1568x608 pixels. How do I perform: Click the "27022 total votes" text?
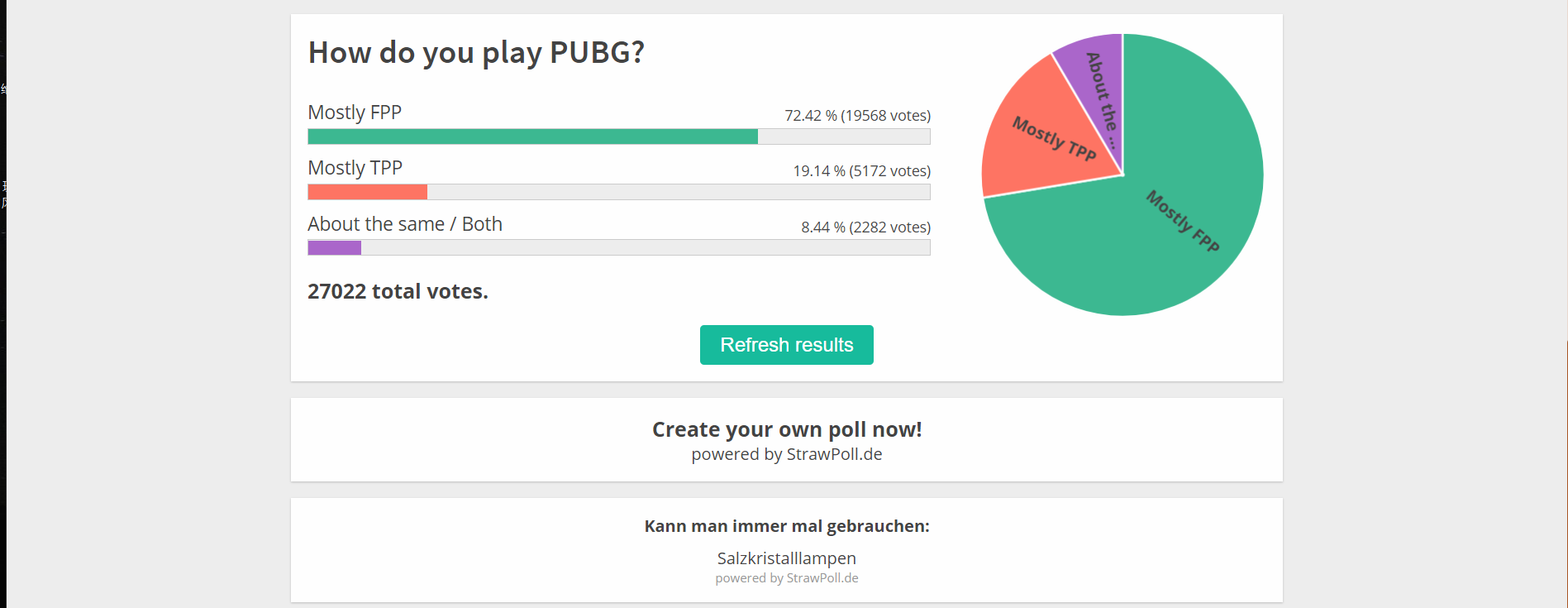pos(398,291)
